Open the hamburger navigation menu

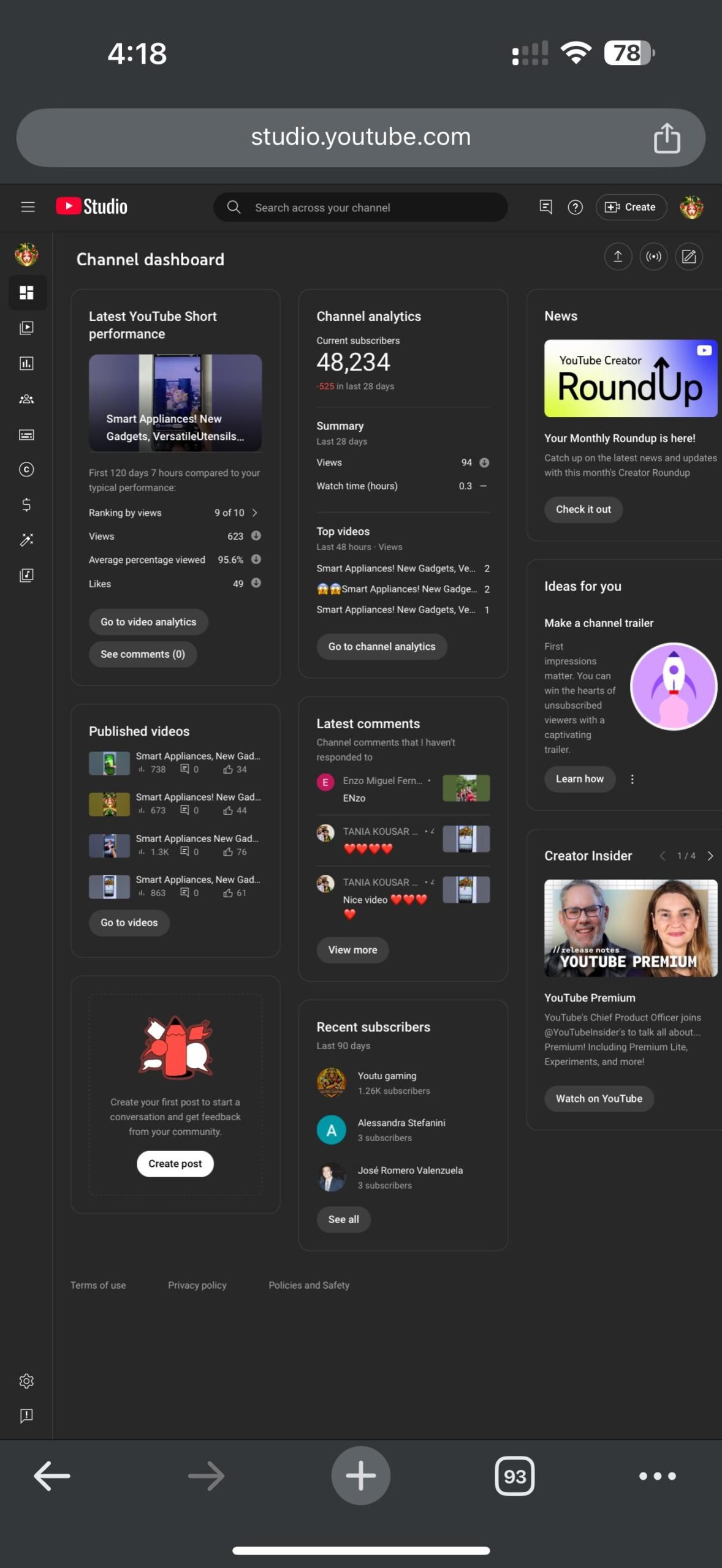(28, 207)
